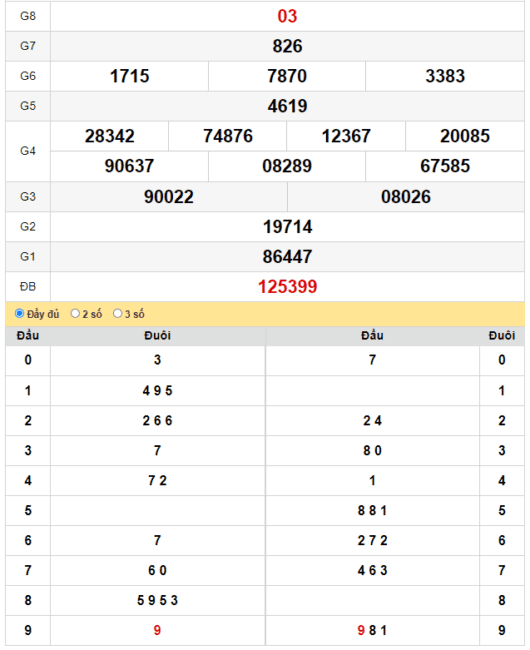Click the G5 result 4619
This screenshot has width=530, height=650.
287,106
